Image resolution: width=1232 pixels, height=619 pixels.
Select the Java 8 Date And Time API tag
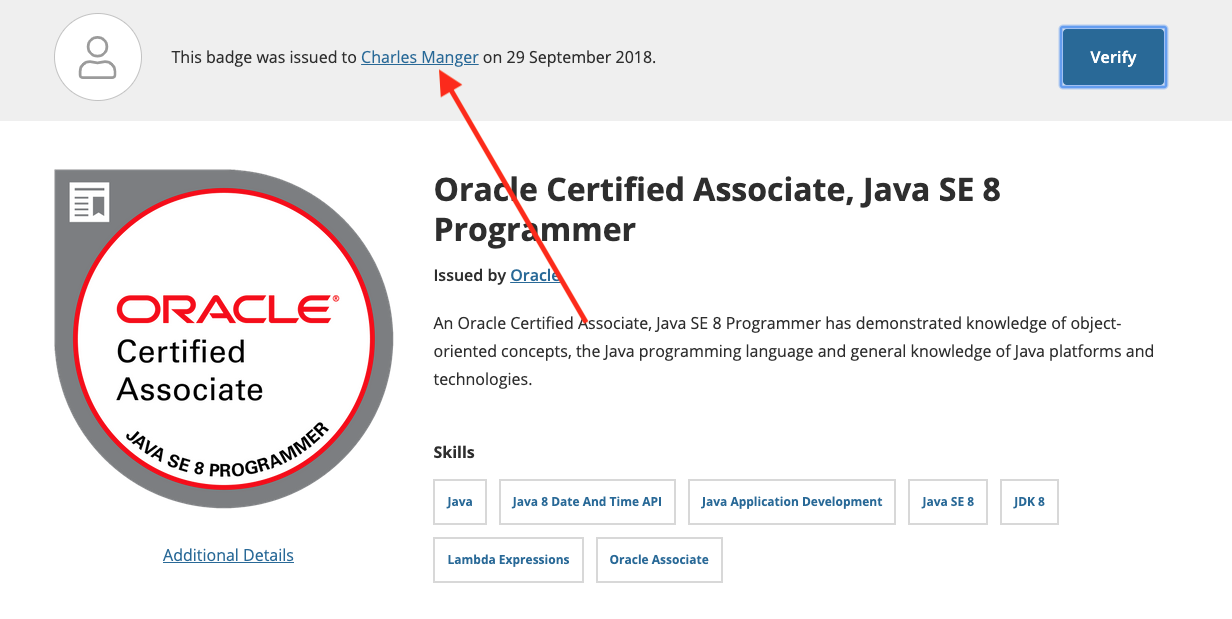click(587, 502)
